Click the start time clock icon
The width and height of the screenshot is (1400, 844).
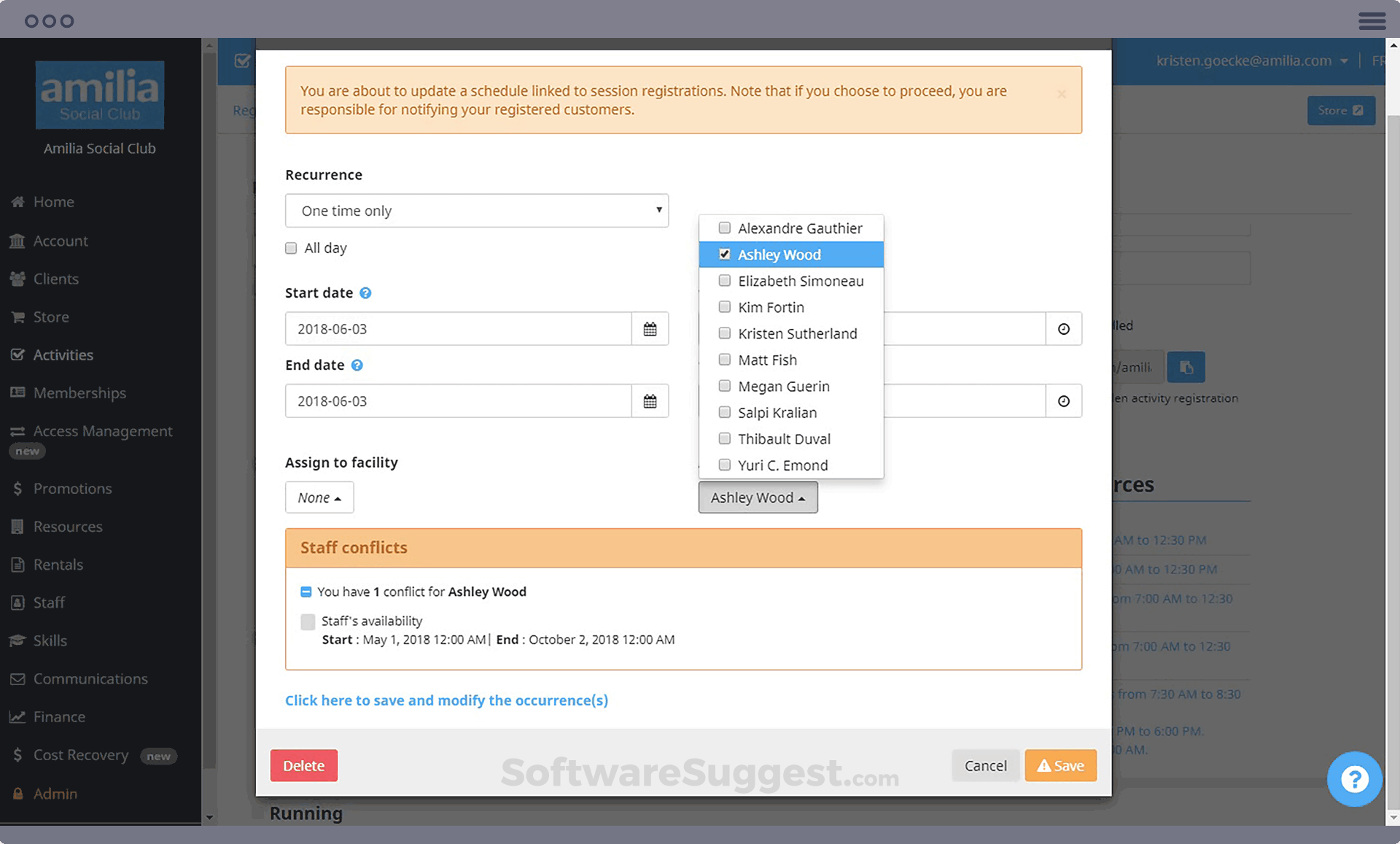[x=1063, y=329]
